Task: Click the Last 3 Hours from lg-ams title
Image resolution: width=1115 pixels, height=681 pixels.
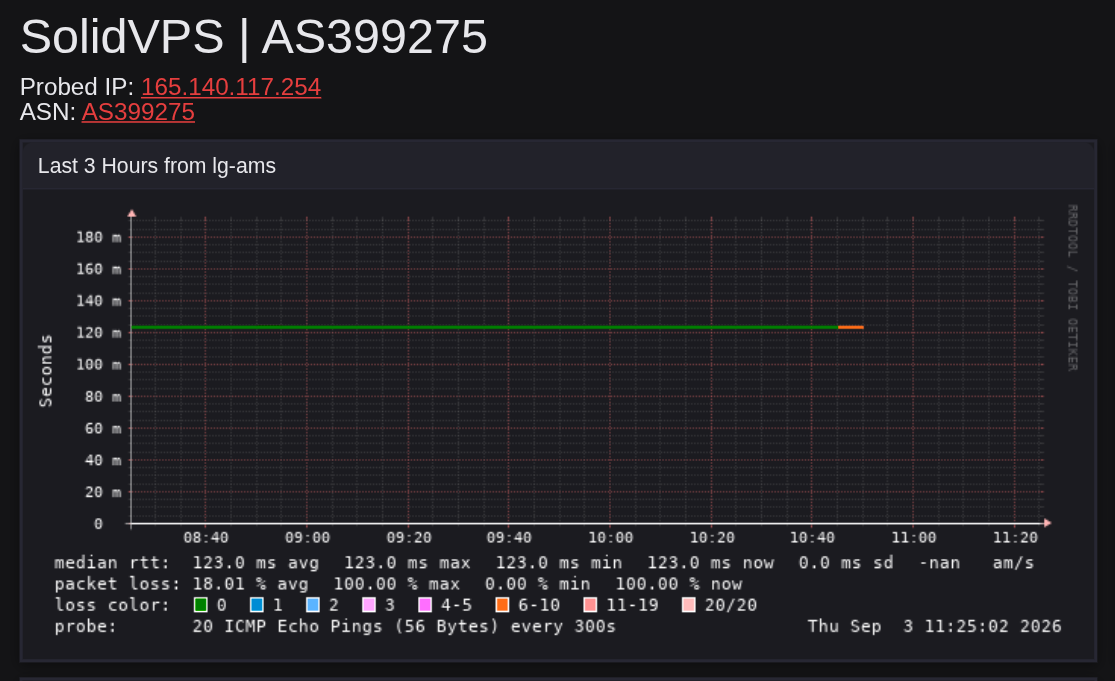Action: [x=156, y=166]
